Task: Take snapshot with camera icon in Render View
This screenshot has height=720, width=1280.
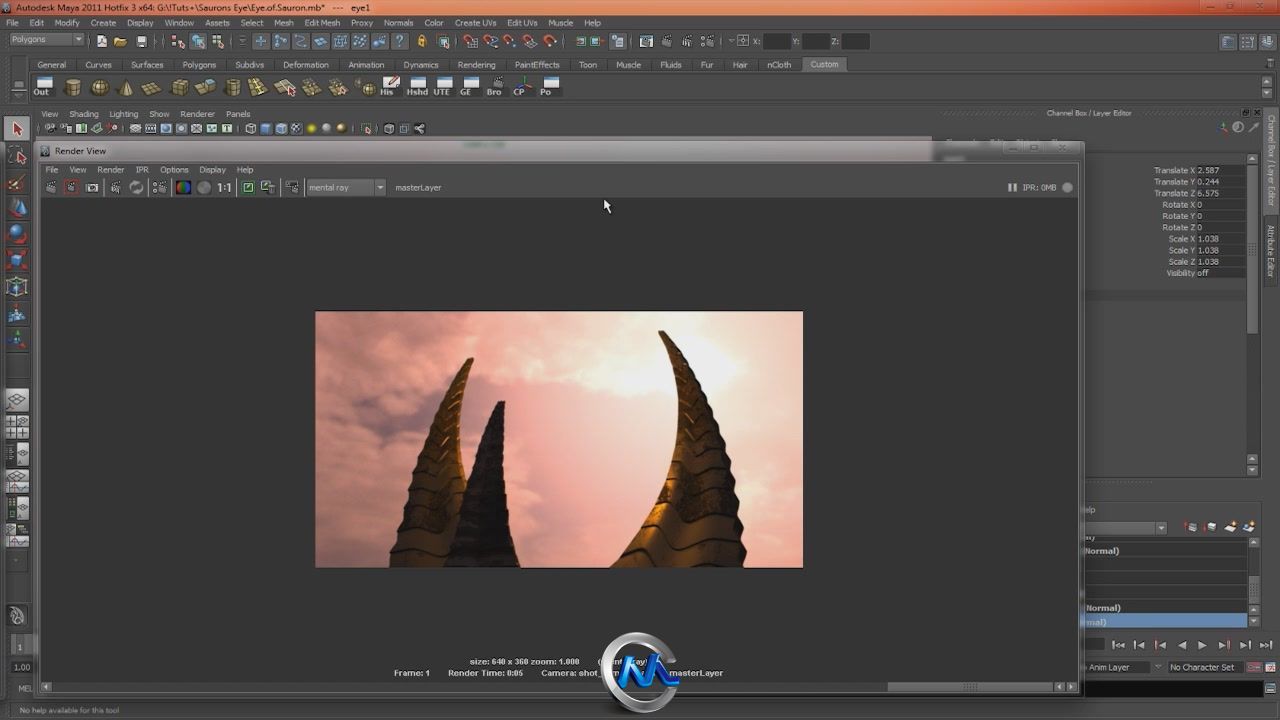Action: pyautogui.click(x=92, y=187)
